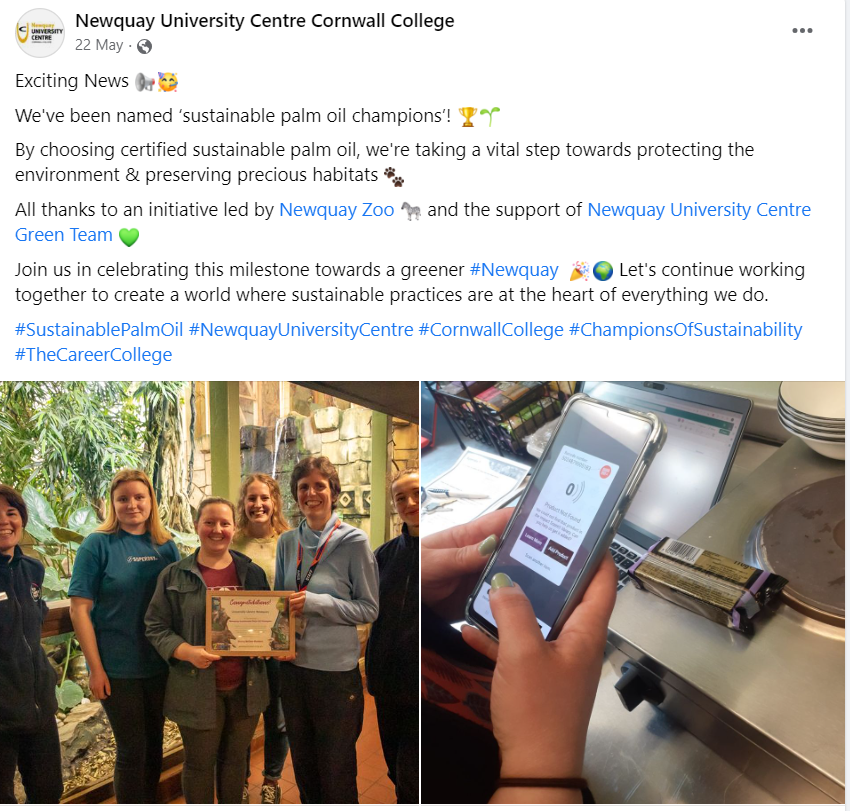Click the earth globe emoji near #Newquay
This screenshot has height=811, width=850.
click(603, 271)
